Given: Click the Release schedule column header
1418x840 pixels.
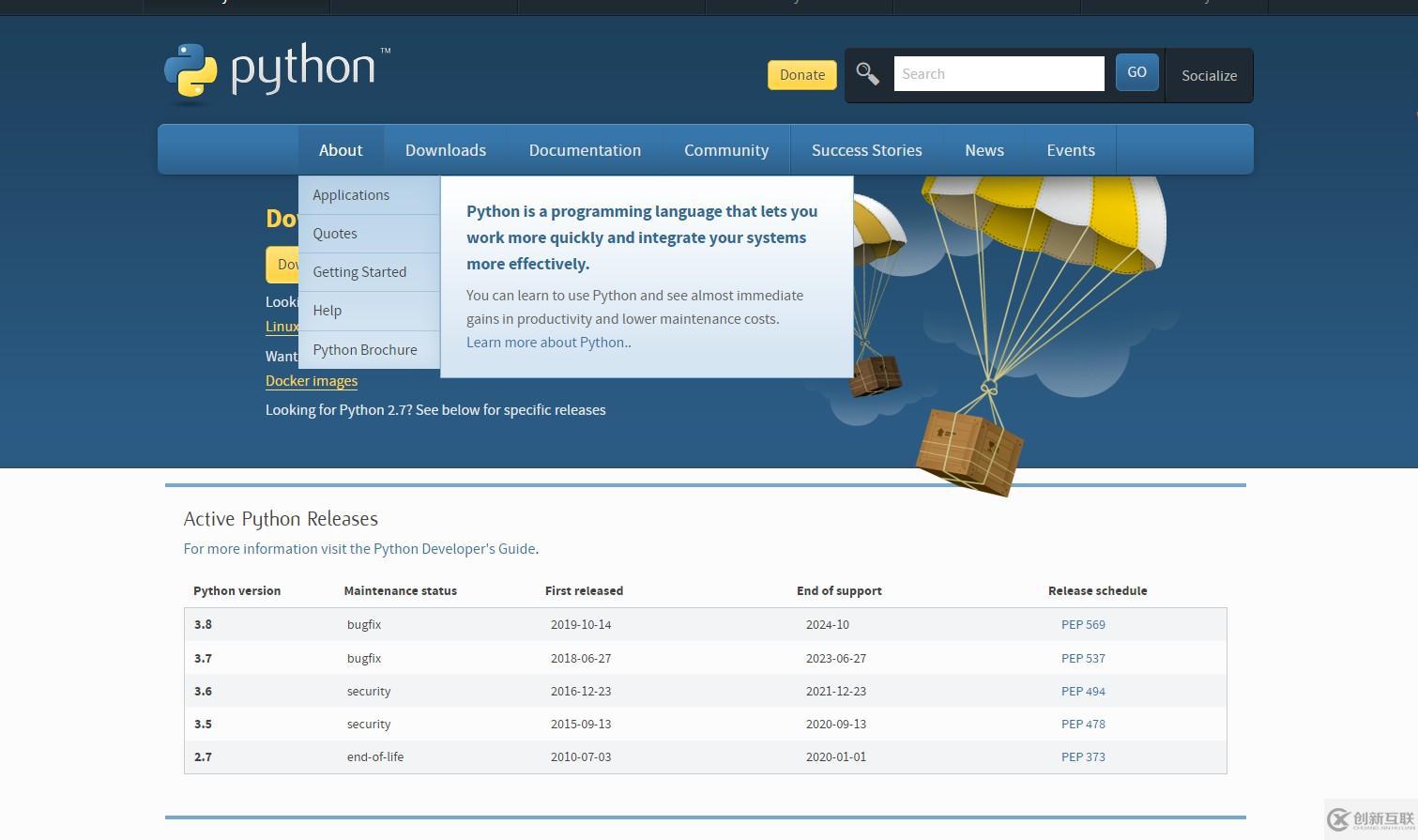Looking at the screenshot, I should point(1098,591).
